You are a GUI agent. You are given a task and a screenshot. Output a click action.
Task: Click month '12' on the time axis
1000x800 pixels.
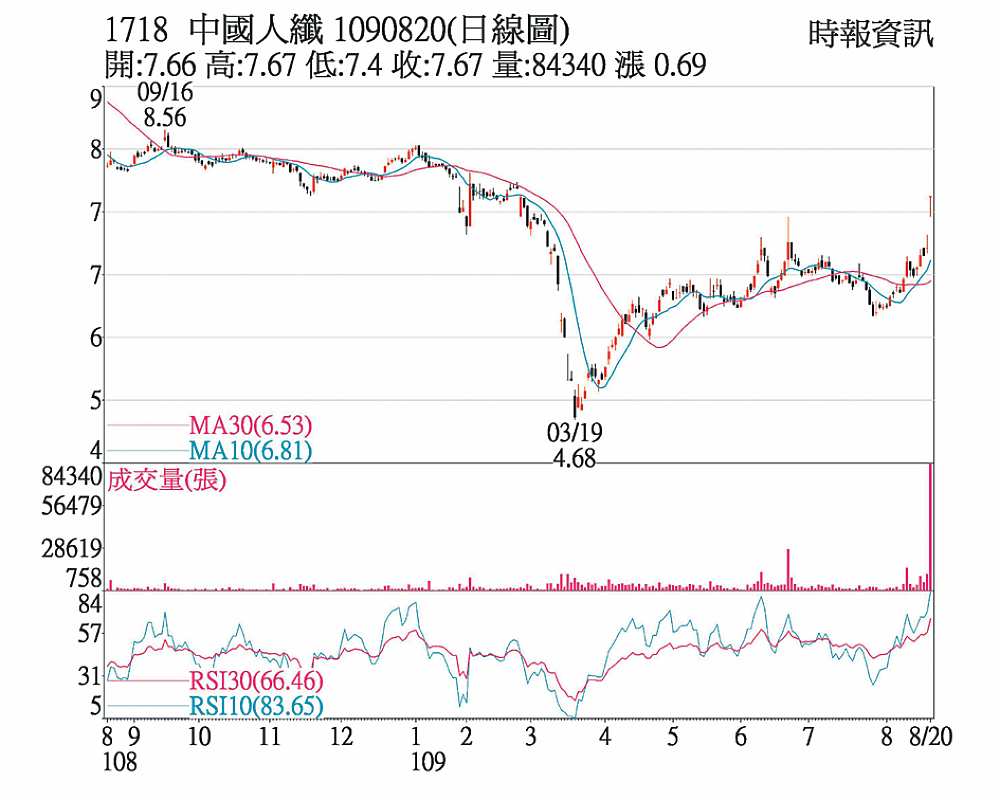coord(341,736)
